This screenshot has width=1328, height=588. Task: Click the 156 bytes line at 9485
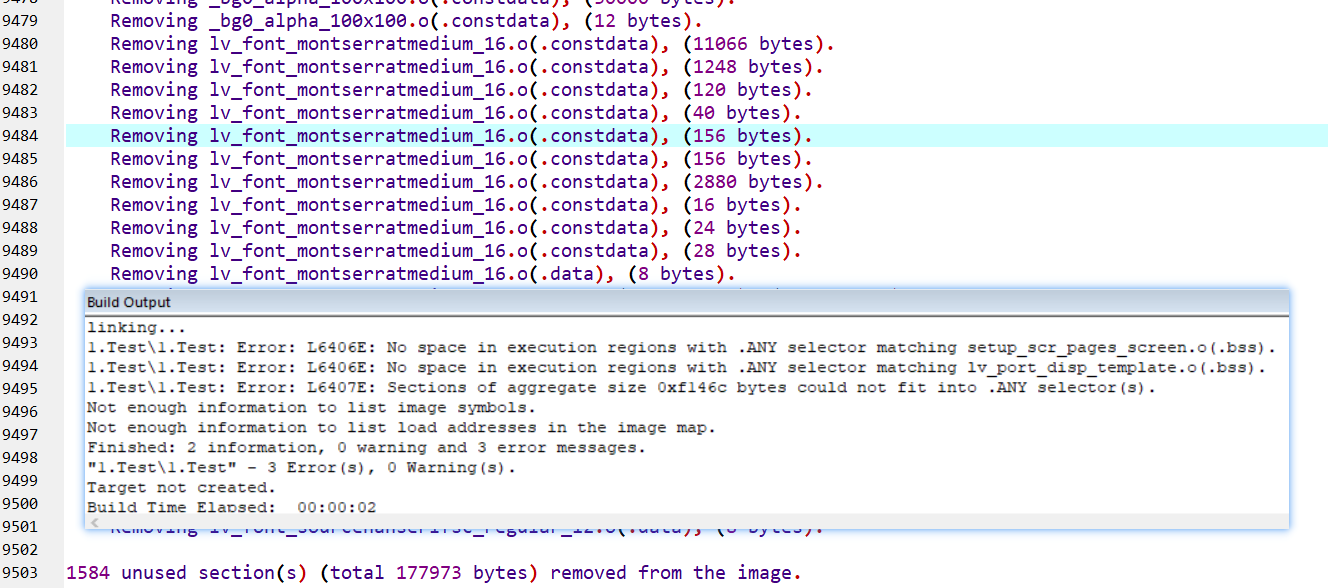(461, 158)
